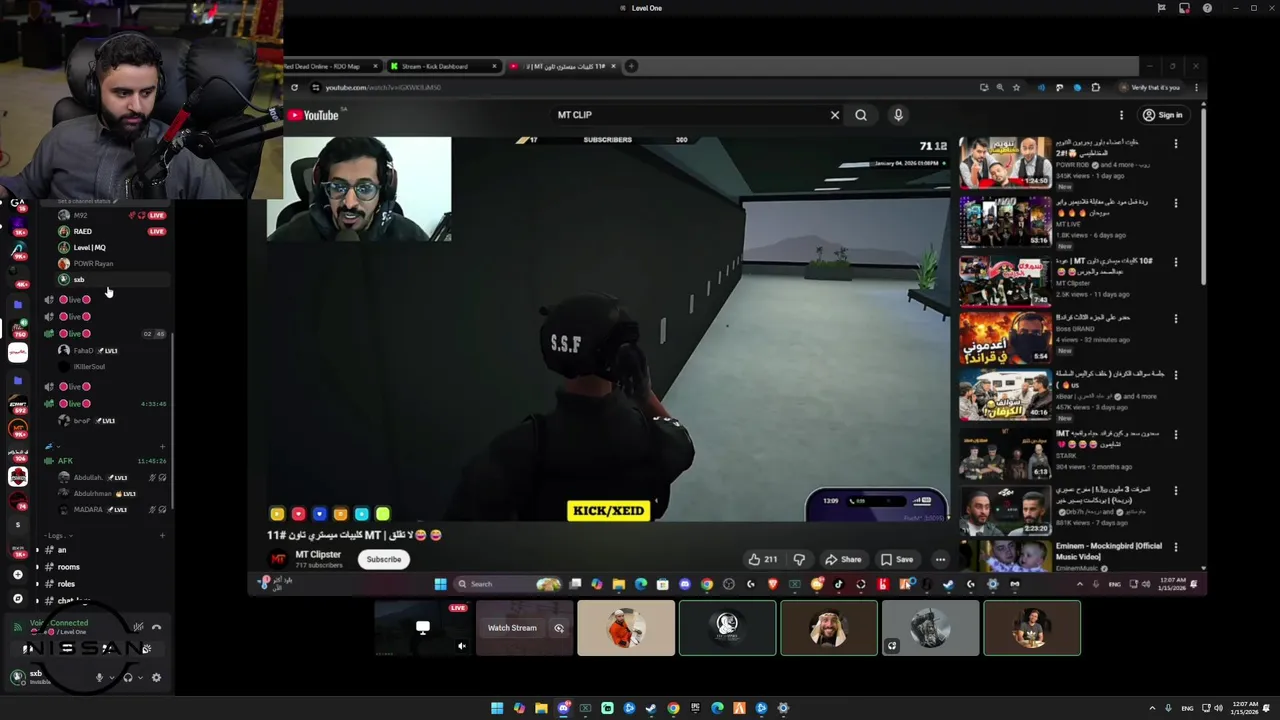Expand the 'an' channel arrow
This screenshot has height=720, width=1280.
37,550
